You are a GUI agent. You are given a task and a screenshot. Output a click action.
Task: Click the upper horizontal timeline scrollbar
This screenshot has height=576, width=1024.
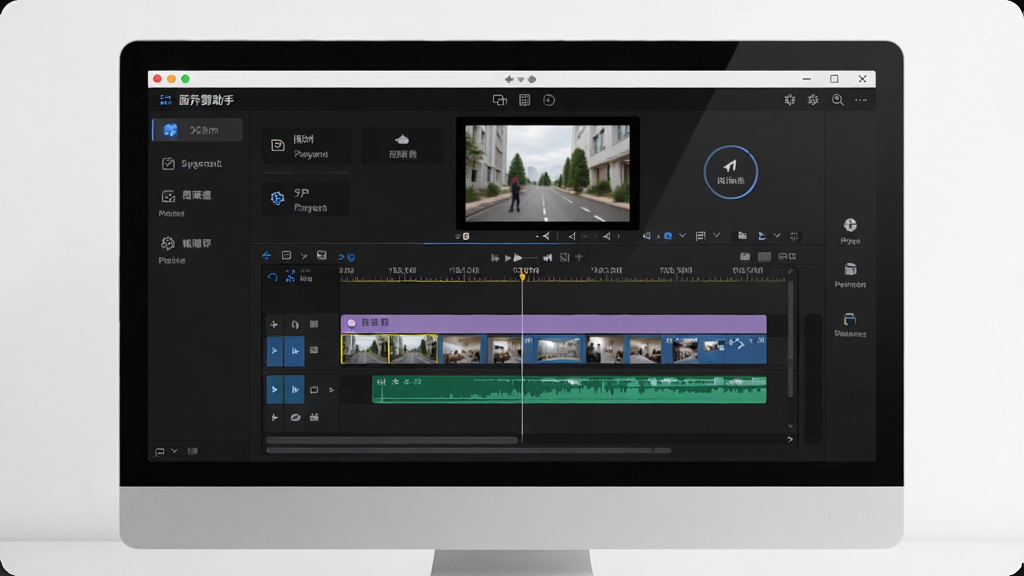pos(392,440)
